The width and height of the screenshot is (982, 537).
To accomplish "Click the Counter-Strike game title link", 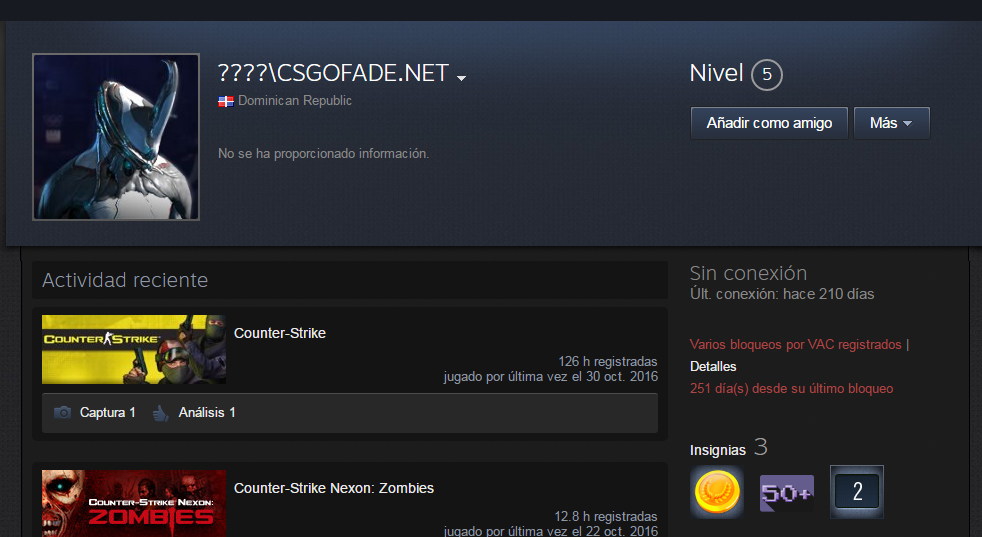I will pyautogui.click(x=280, y=333).
